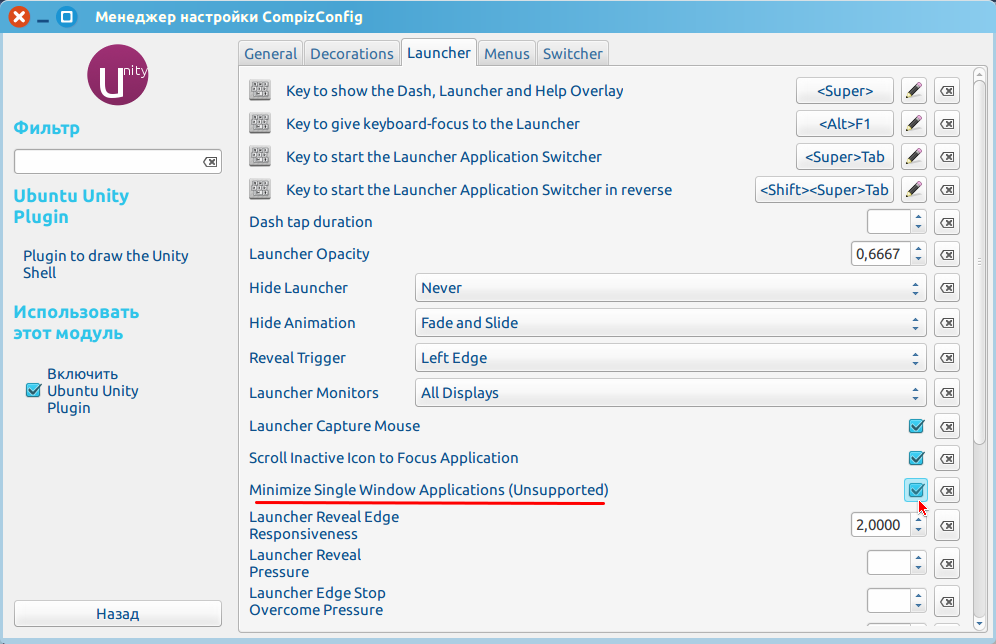Toggle Minimize Single Window Applications checkbox

pos(916,490)
